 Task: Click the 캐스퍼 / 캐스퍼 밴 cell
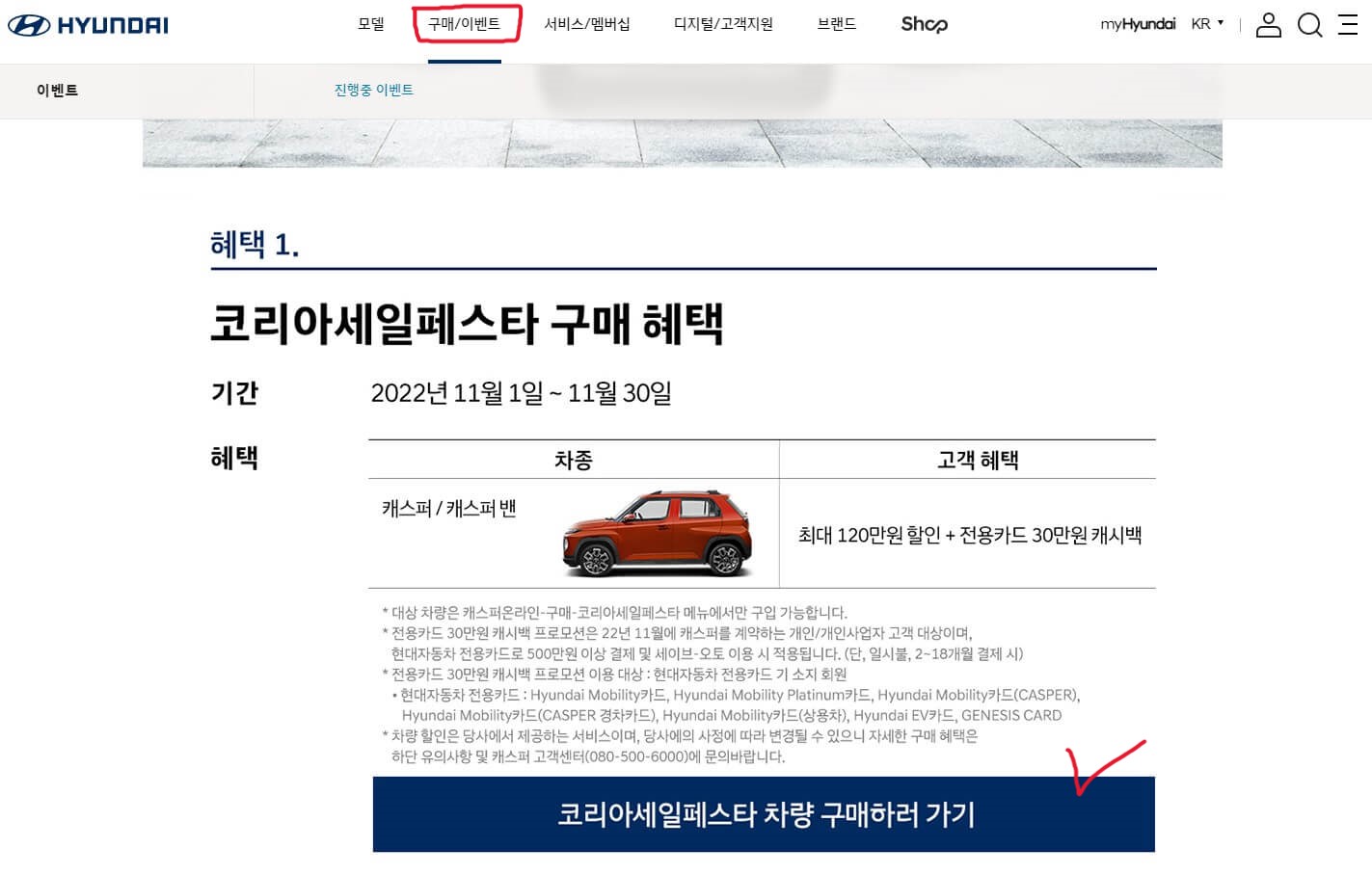(x=448, y=509)
